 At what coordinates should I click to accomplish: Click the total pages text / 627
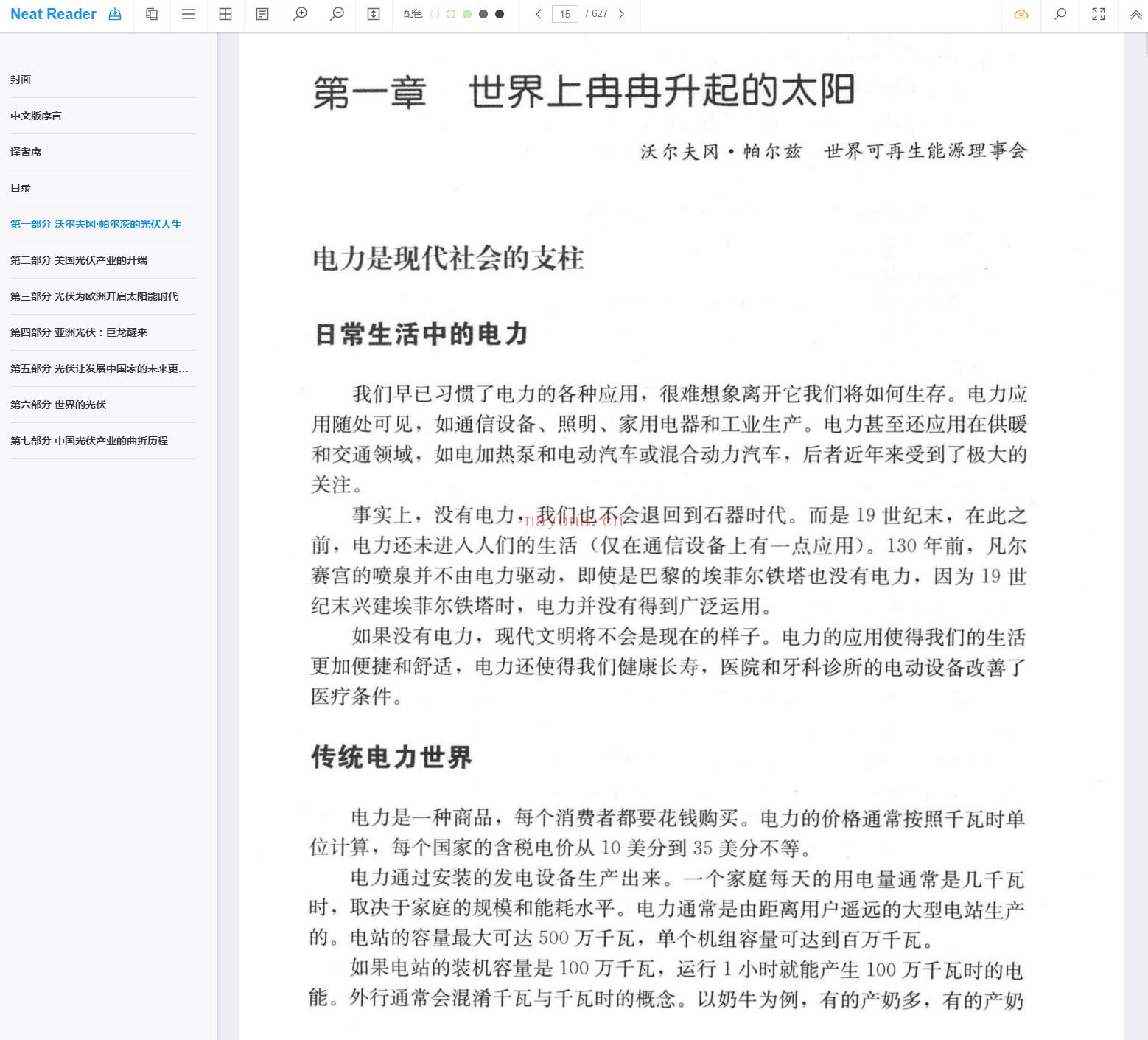597,14
